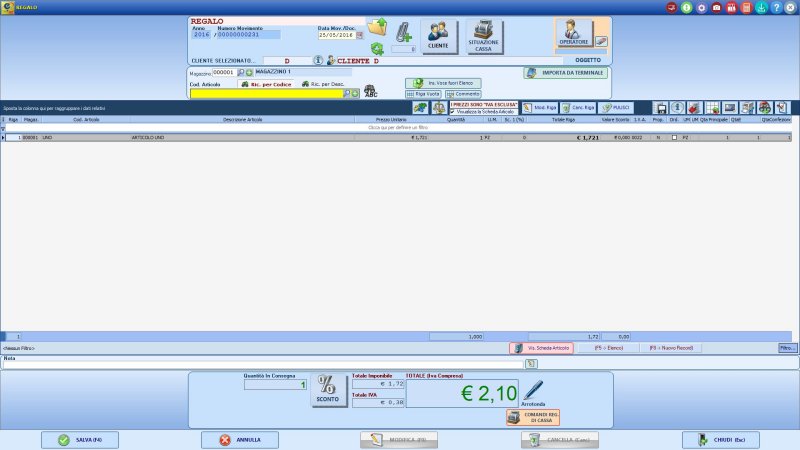The image size is (800, 450).
Task: Focus the Nota text field
Action: 263,364
